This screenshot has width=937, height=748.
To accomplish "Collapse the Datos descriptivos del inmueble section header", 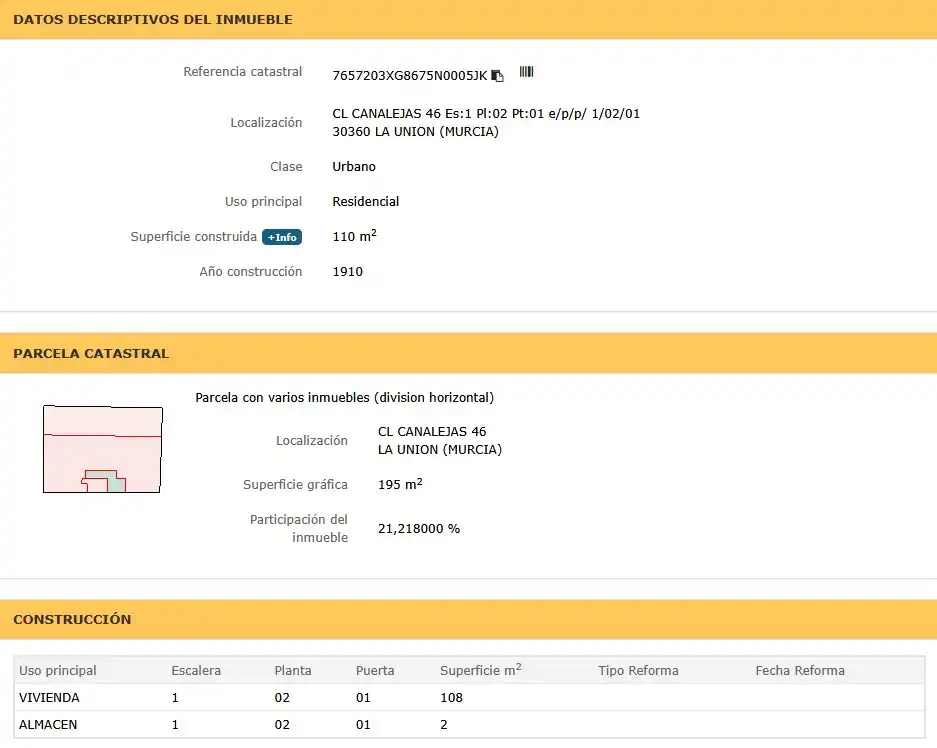I will pyautogui.click(x=468, y=20).
